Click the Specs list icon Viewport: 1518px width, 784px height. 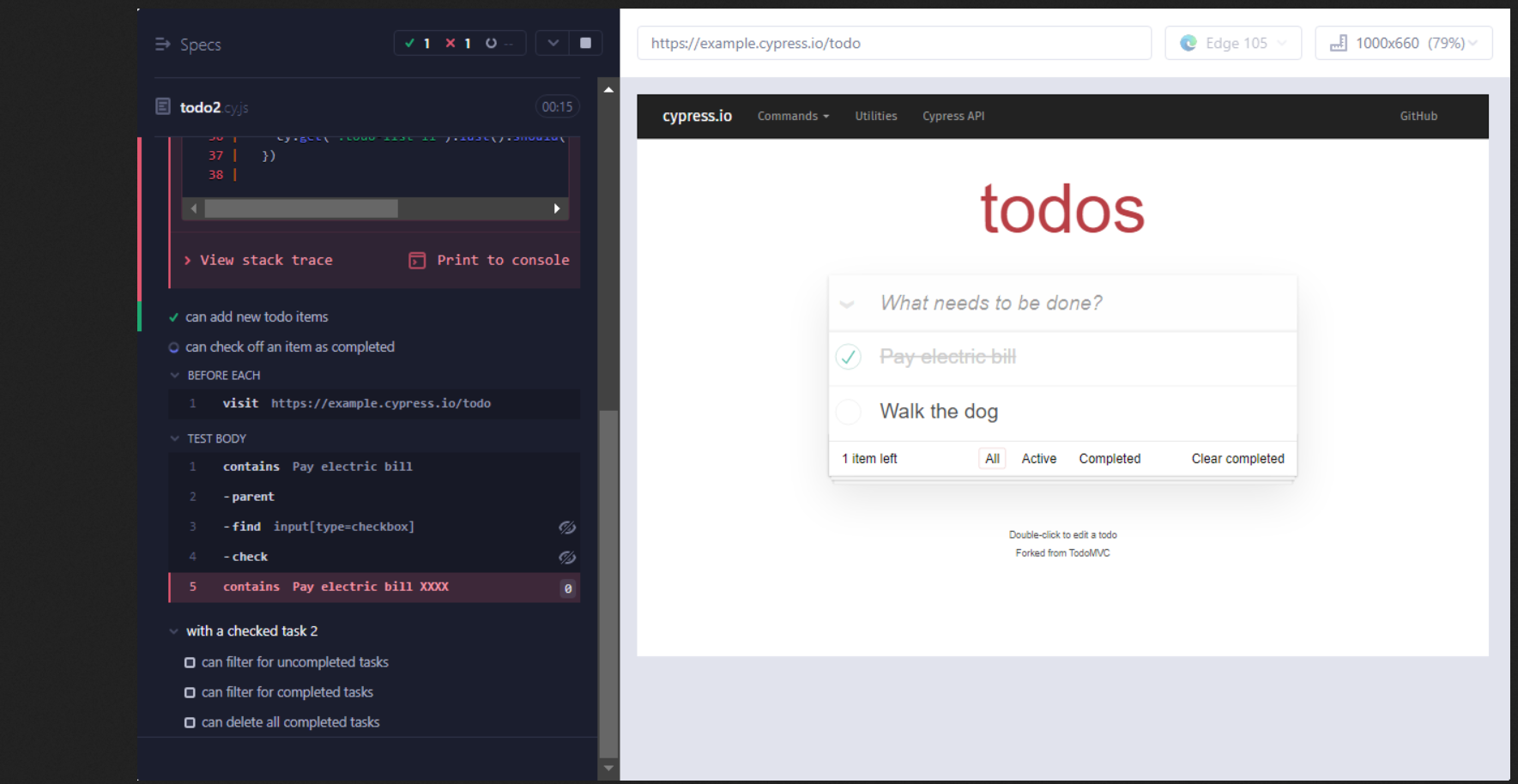[x=162, y=44]
